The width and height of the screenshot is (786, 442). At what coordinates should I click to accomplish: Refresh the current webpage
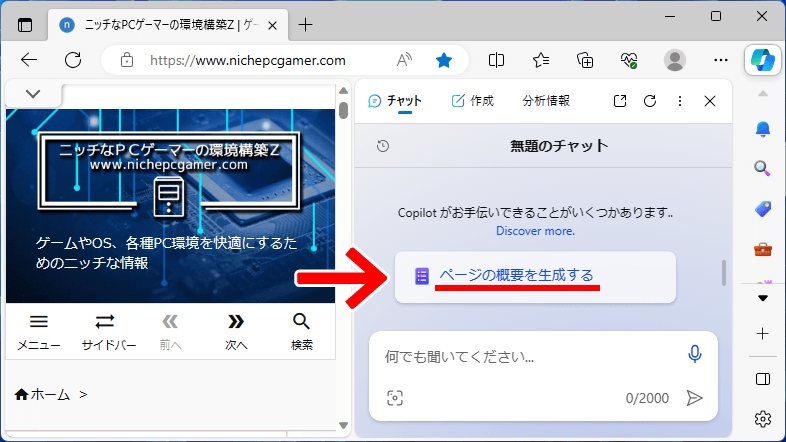[73, 60]
